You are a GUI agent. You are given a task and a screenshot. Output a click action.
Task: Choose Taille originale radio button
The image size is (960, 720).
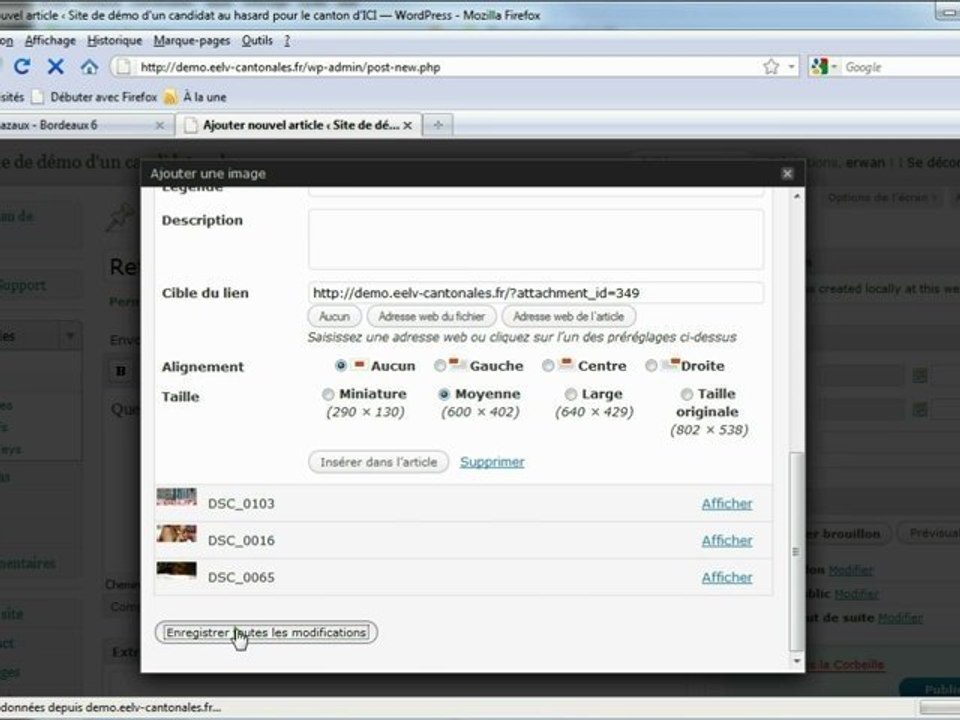(x=687, y=394)
